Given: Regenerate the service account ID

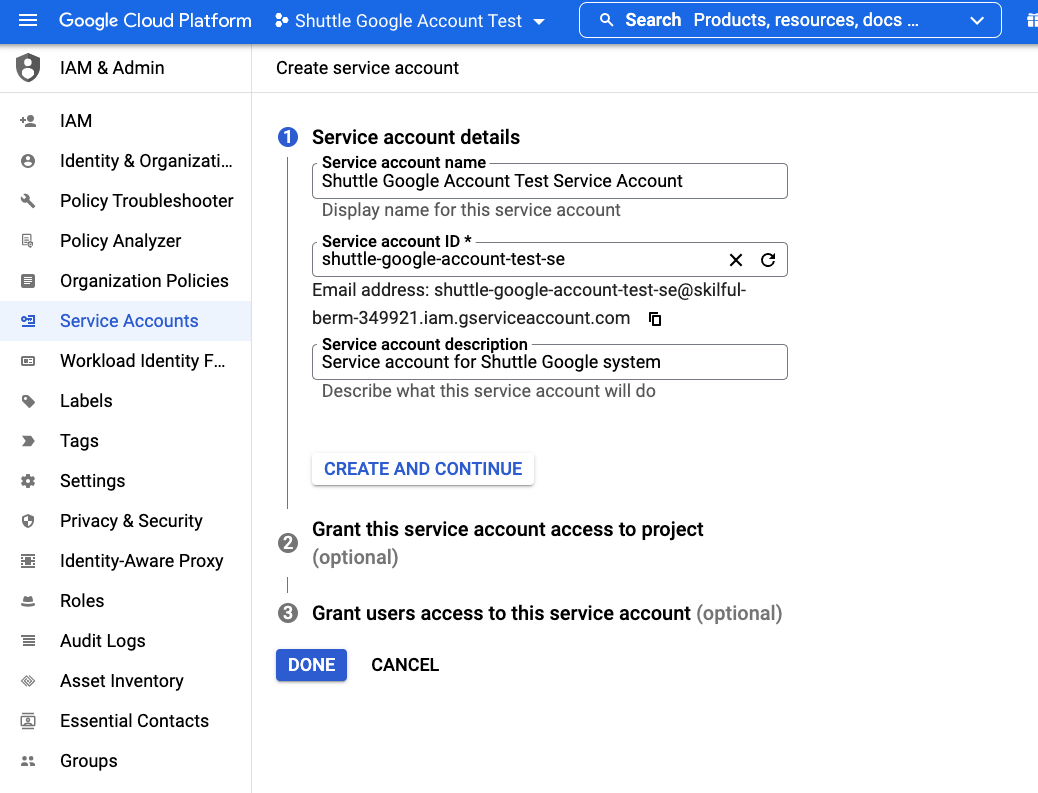Looking at the screenshot, I should pyautogui.click(x=768, y=260).
